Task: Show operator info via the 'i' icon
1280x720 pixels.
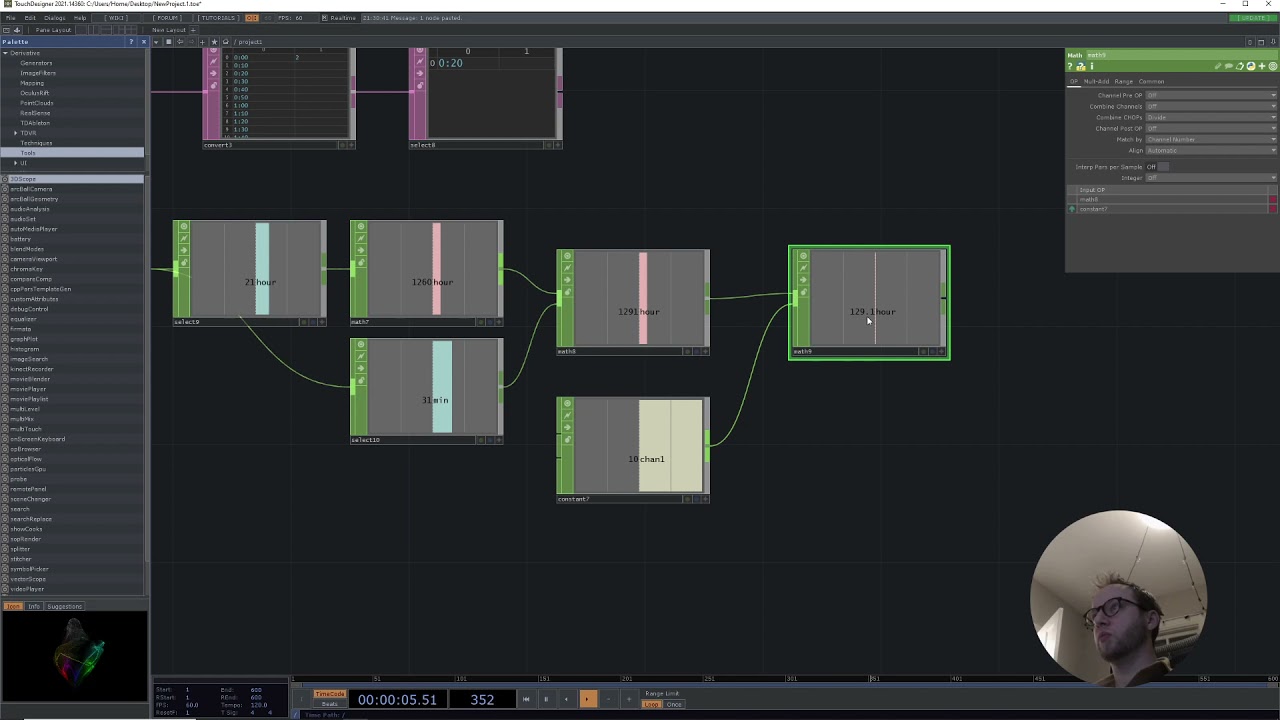Action: [x=1092, y=66]
